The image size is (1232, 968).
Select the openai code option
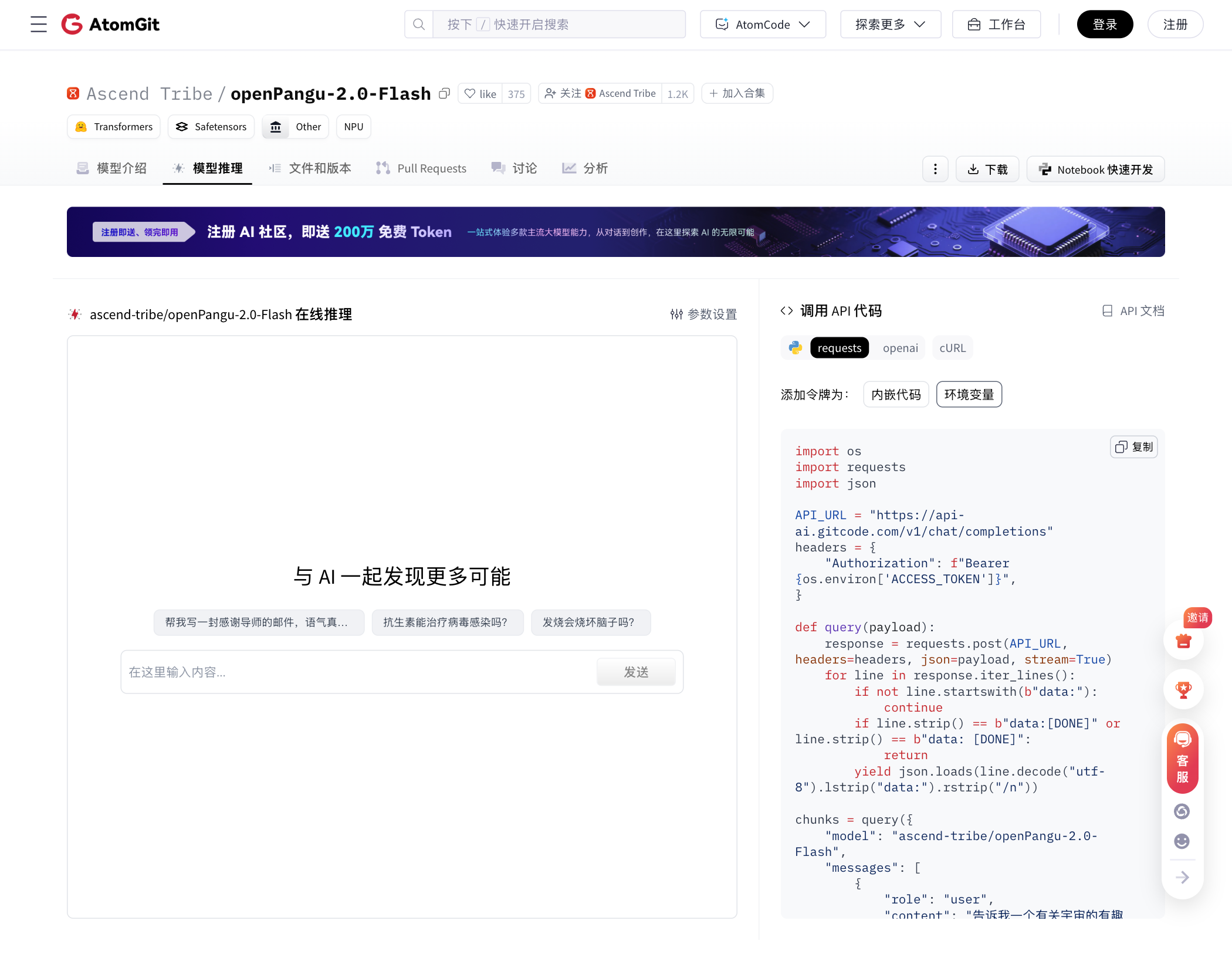901,348
